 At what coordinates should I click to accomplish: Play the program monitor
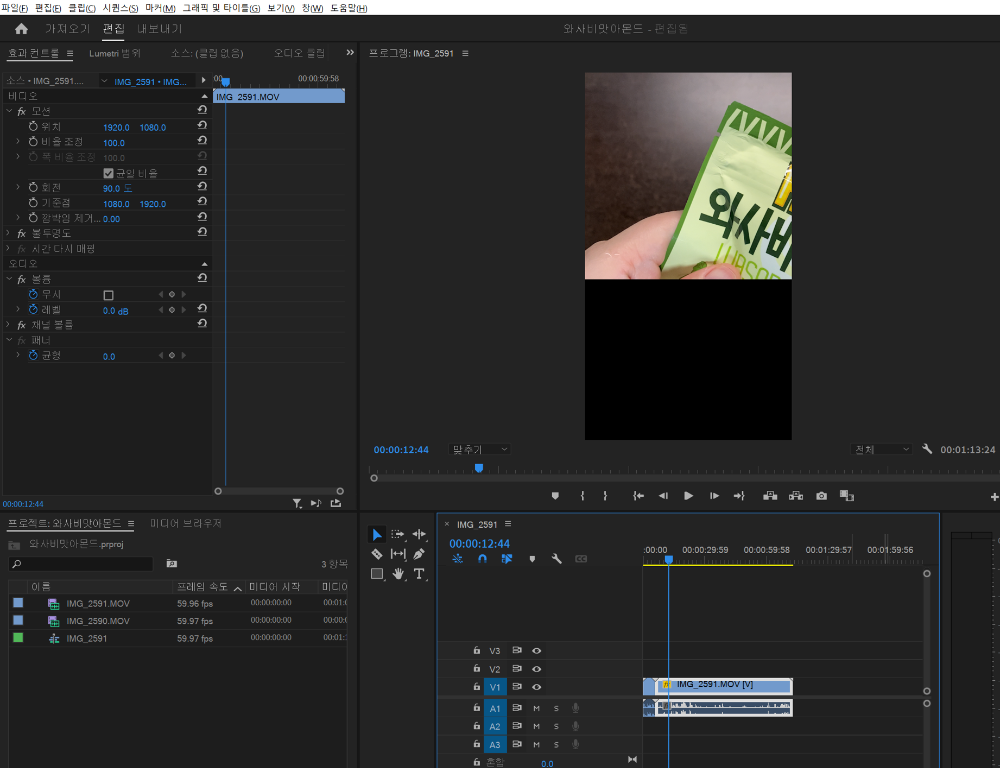[x=689, y=496]
